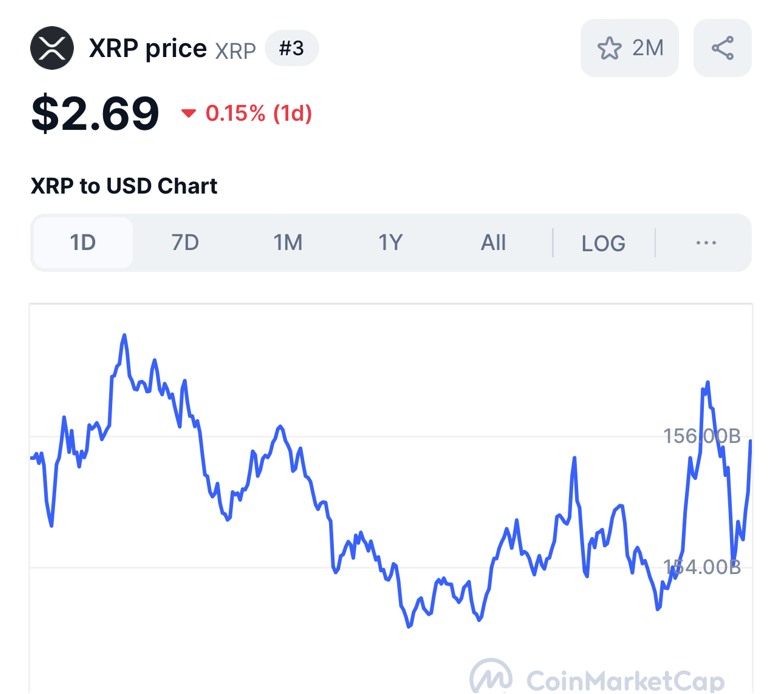Click the XRP ticker symbol text

tap(236, 50)
